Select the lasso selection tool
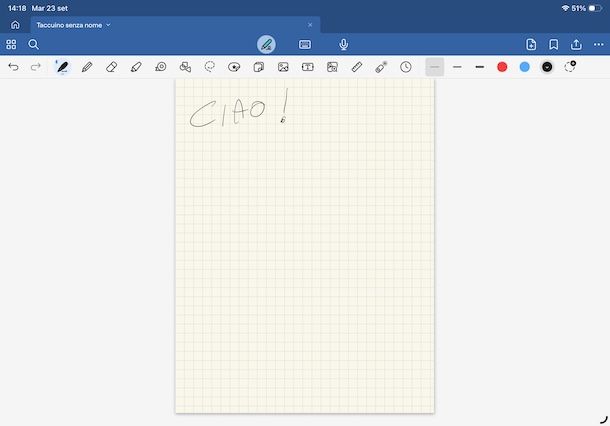Viewport: 610px width, 426px height. pos(210,67)
